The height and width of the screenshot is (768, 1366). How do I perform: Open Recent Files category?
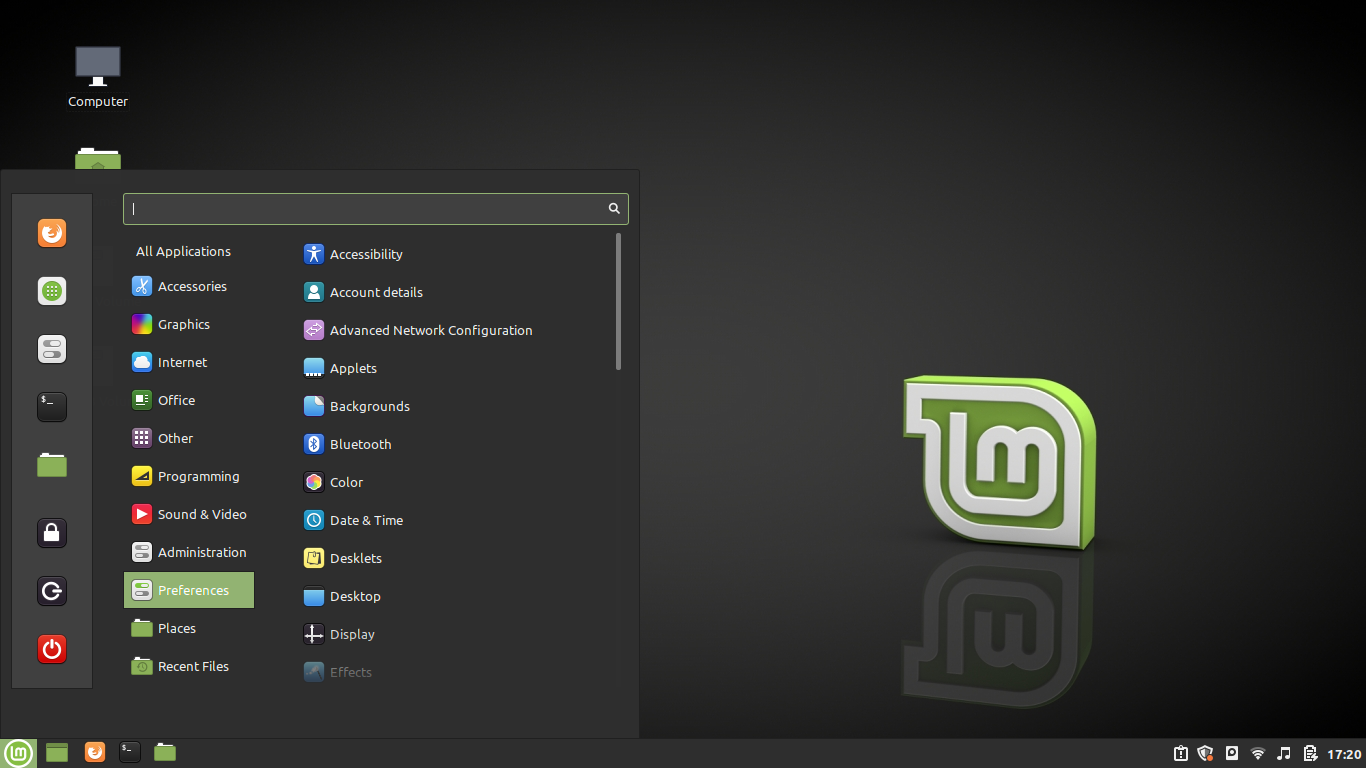tap(189, 666)
